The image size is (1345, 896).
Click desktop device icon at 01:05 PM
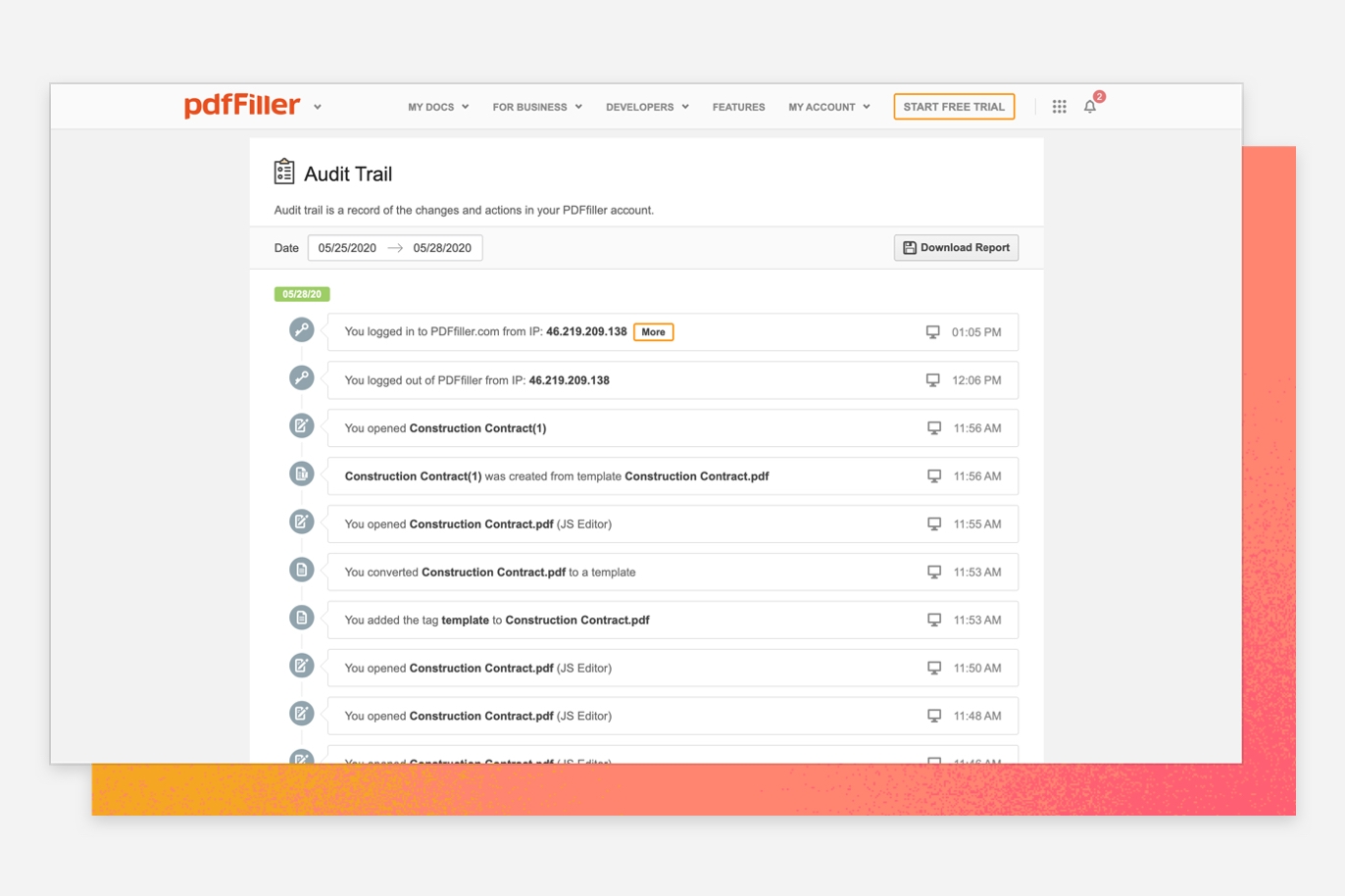933,332
